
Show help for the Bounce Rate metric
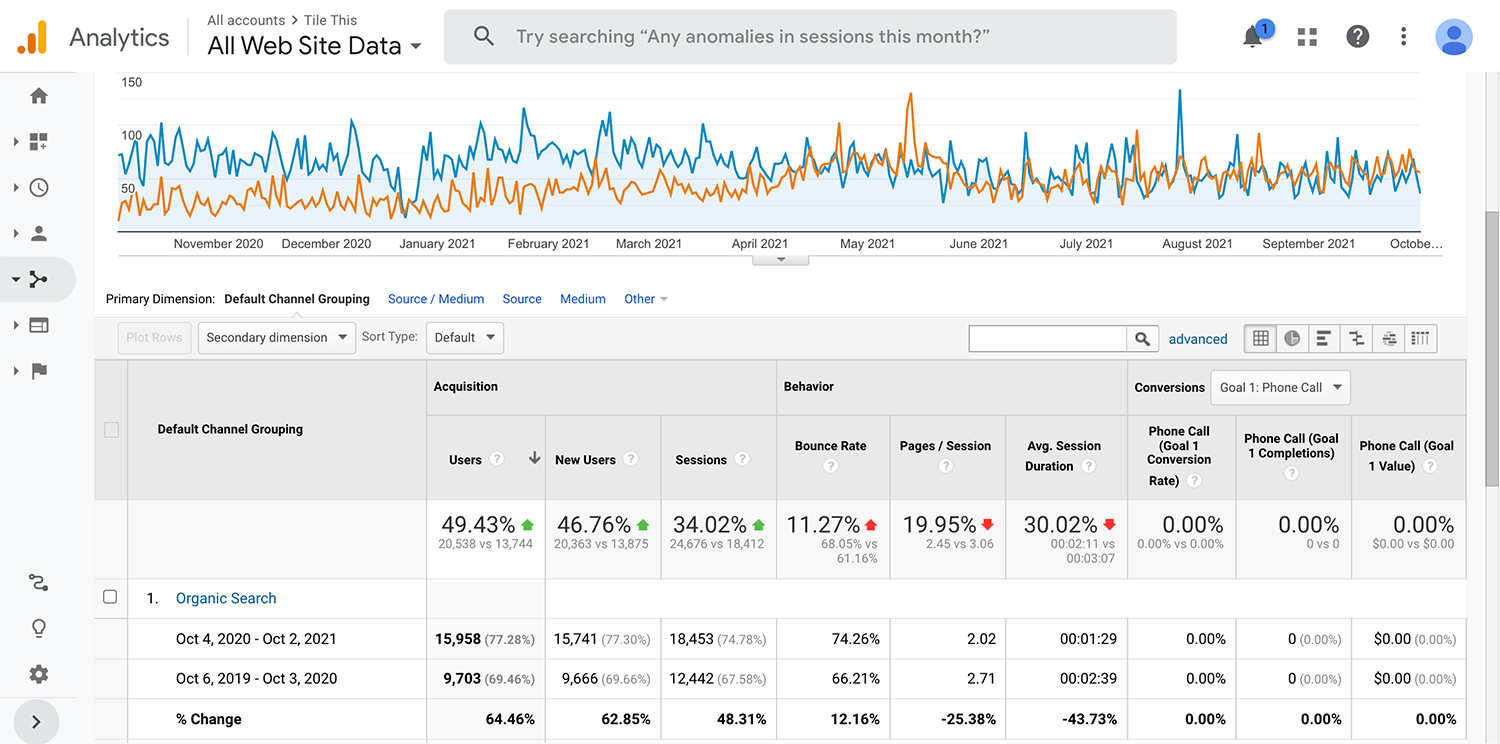coord(830,466)
